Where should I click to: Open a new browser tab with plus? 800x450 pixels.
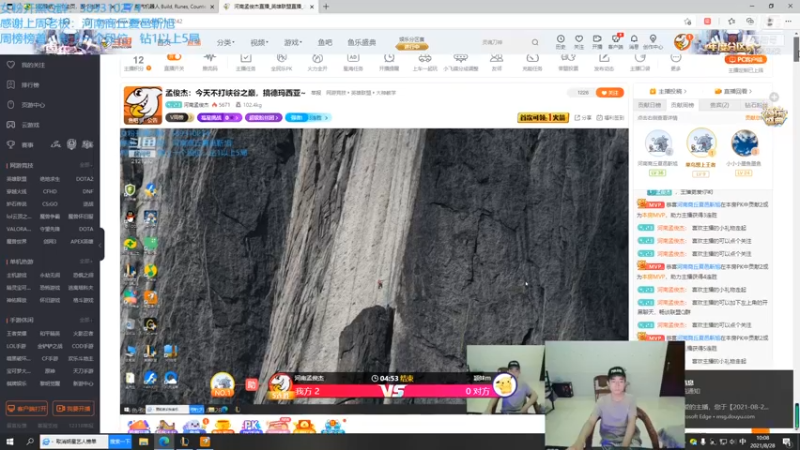click(x=326, y=7)
